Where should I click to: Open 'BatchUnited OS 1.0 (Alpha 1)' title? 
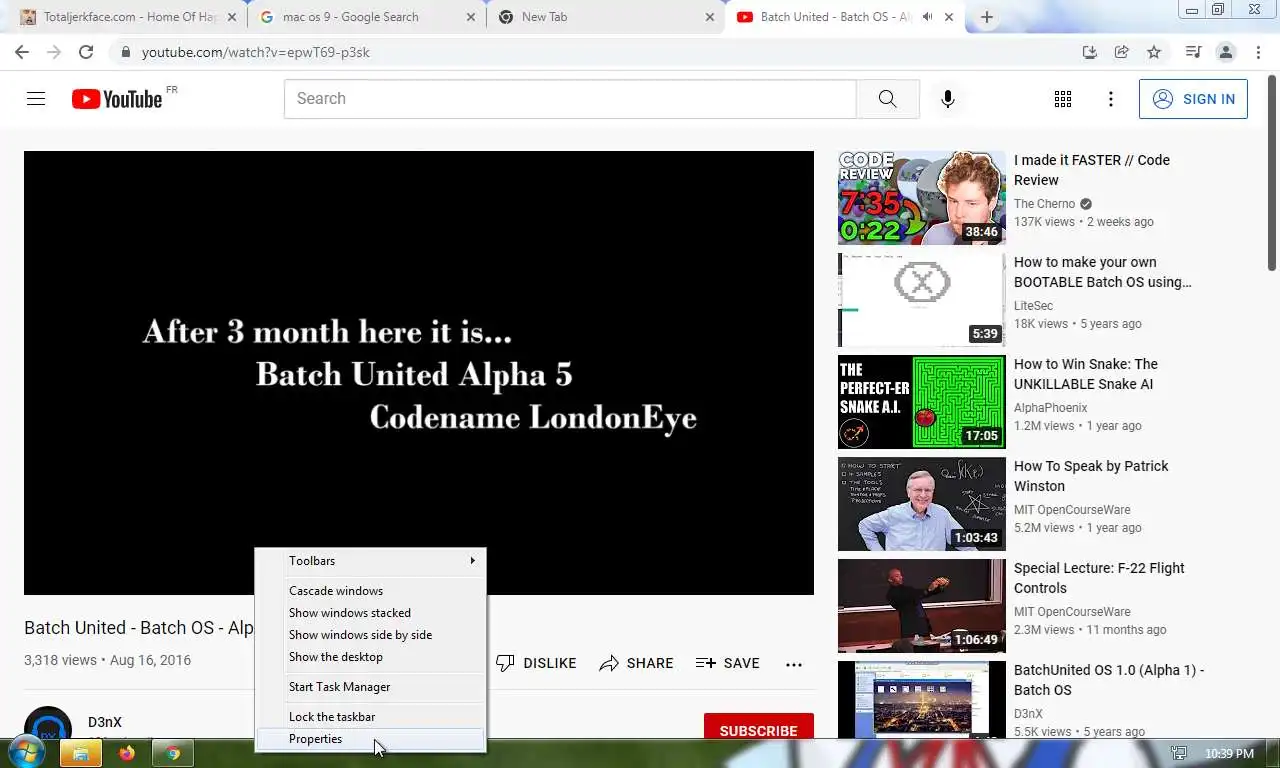[x=1109, y=680]
